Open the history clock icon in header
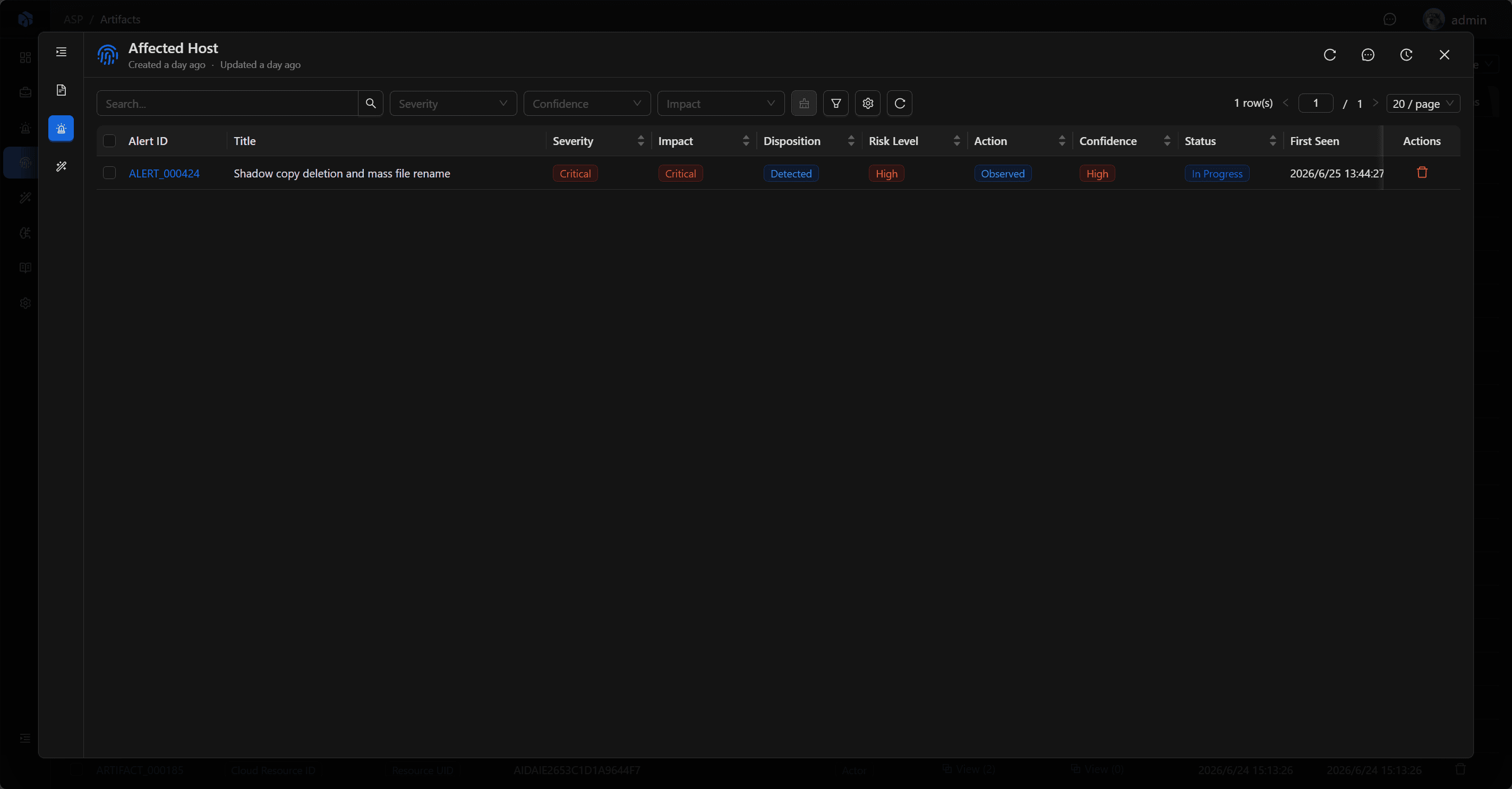1512x789 pixels. tap(1406, 55)
